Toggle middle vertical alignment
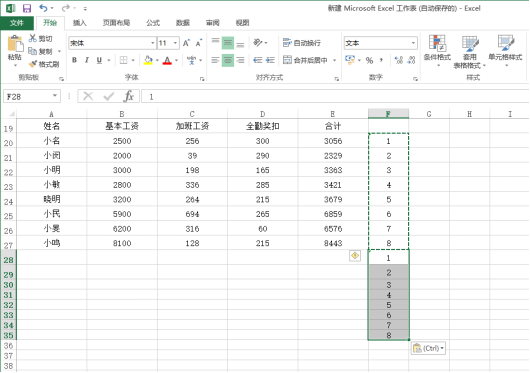This screenshot has height=373, width=530. [228, 43]
